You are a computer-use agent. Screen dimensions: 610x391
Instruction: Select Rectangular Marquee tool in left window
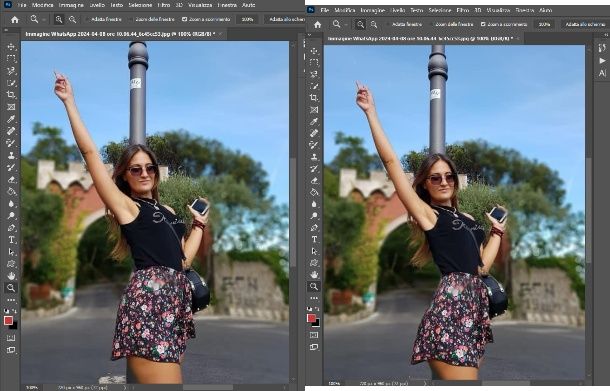click(x=11, y=59)
